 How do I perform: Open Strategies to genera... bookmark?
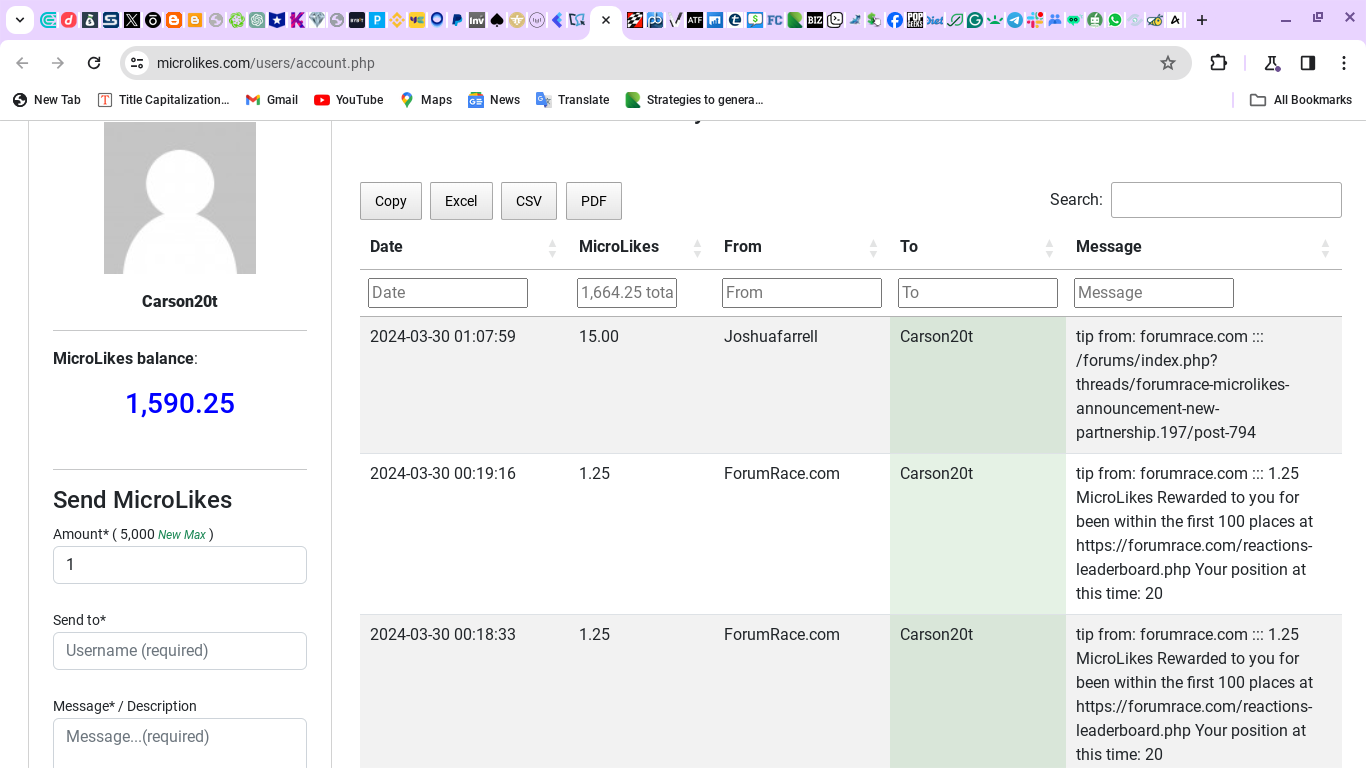694,100
